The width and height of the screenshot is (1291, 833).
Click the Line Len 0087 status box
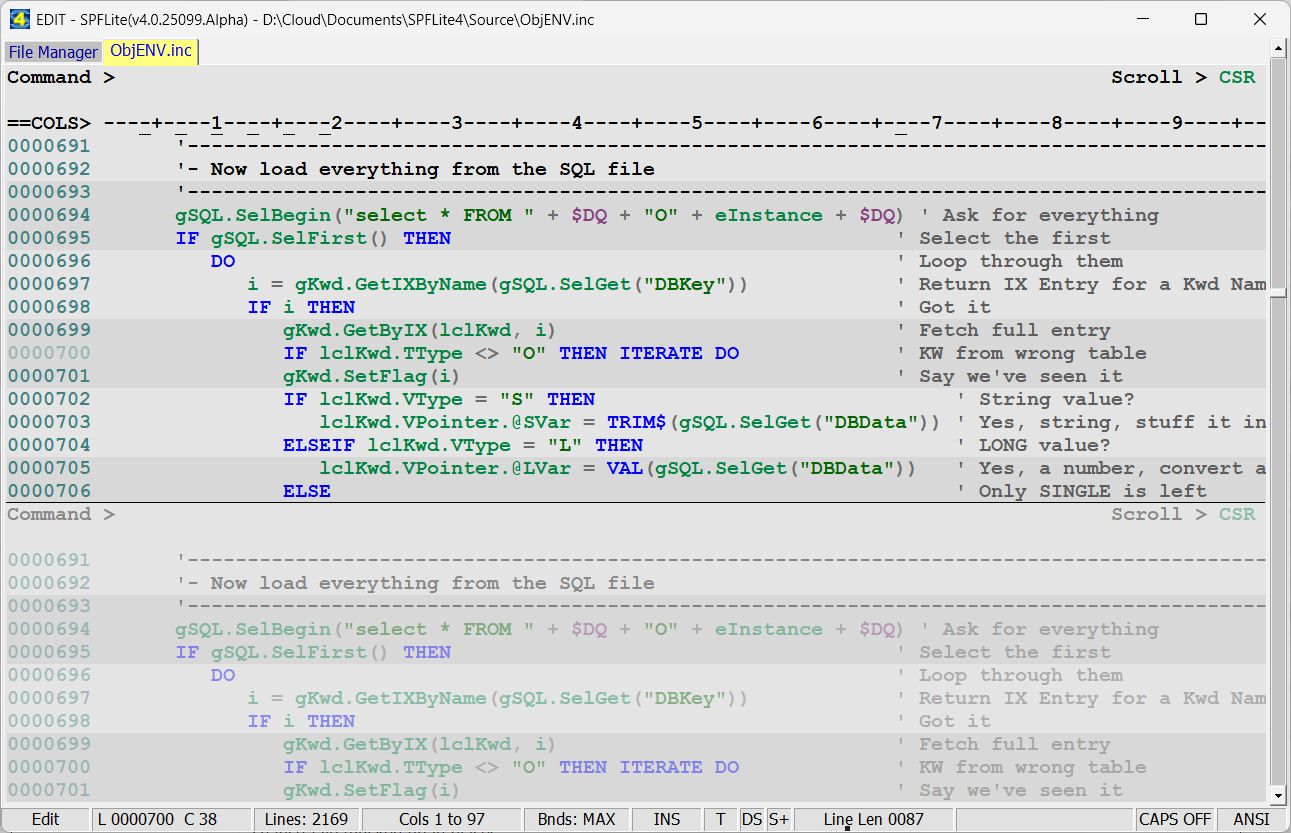[x=873, y=819]
